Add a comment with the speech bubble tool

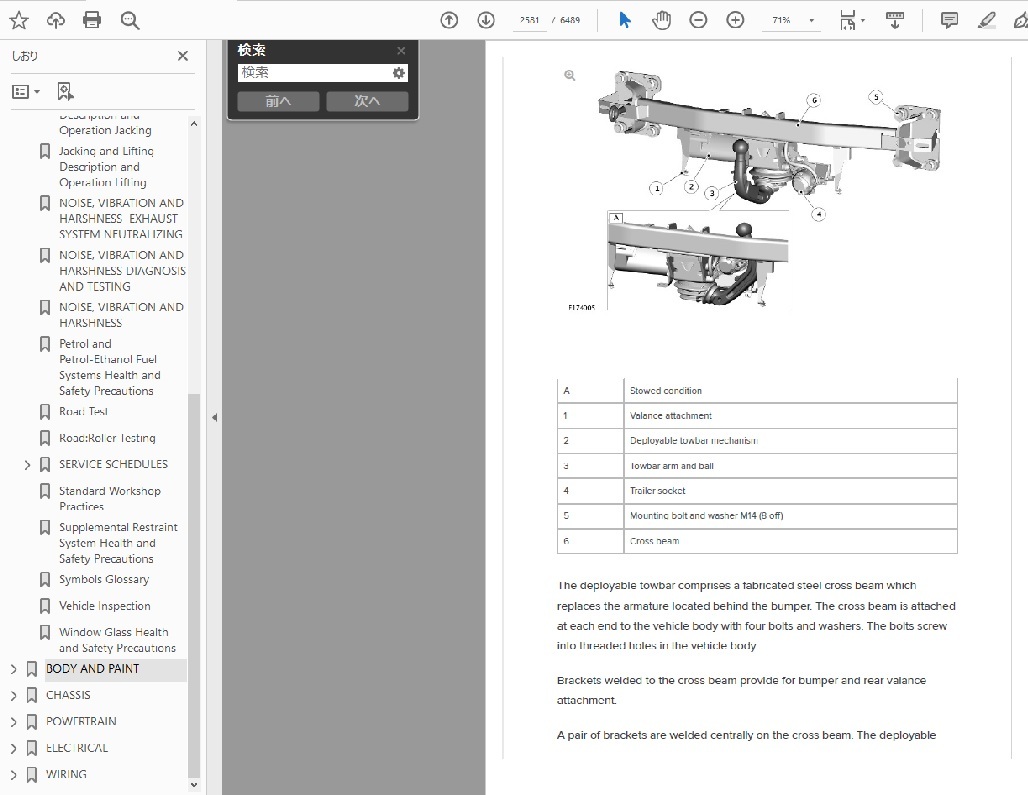[949, 20]
